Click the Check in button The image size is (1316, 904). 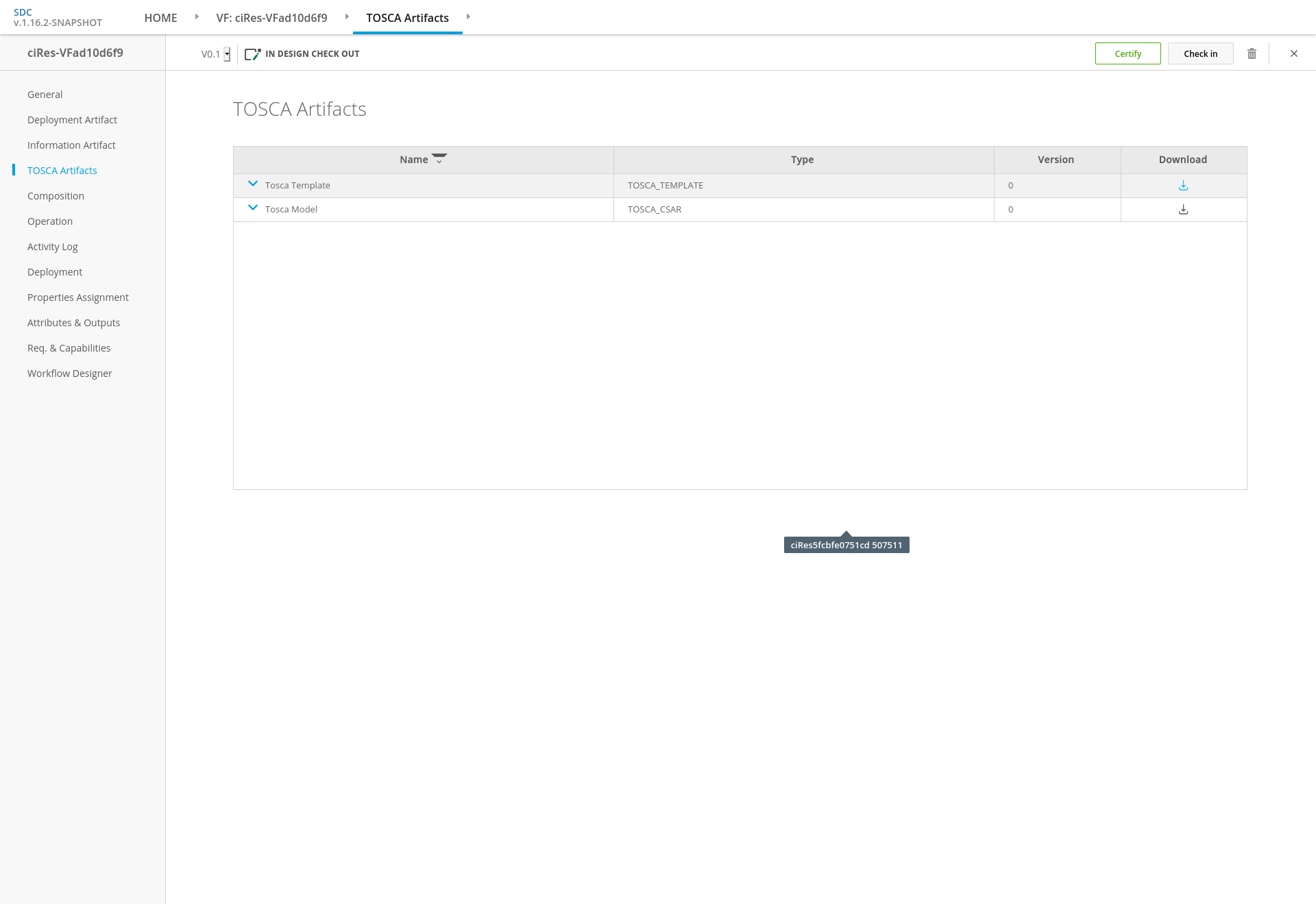(x=1200, y=53)
